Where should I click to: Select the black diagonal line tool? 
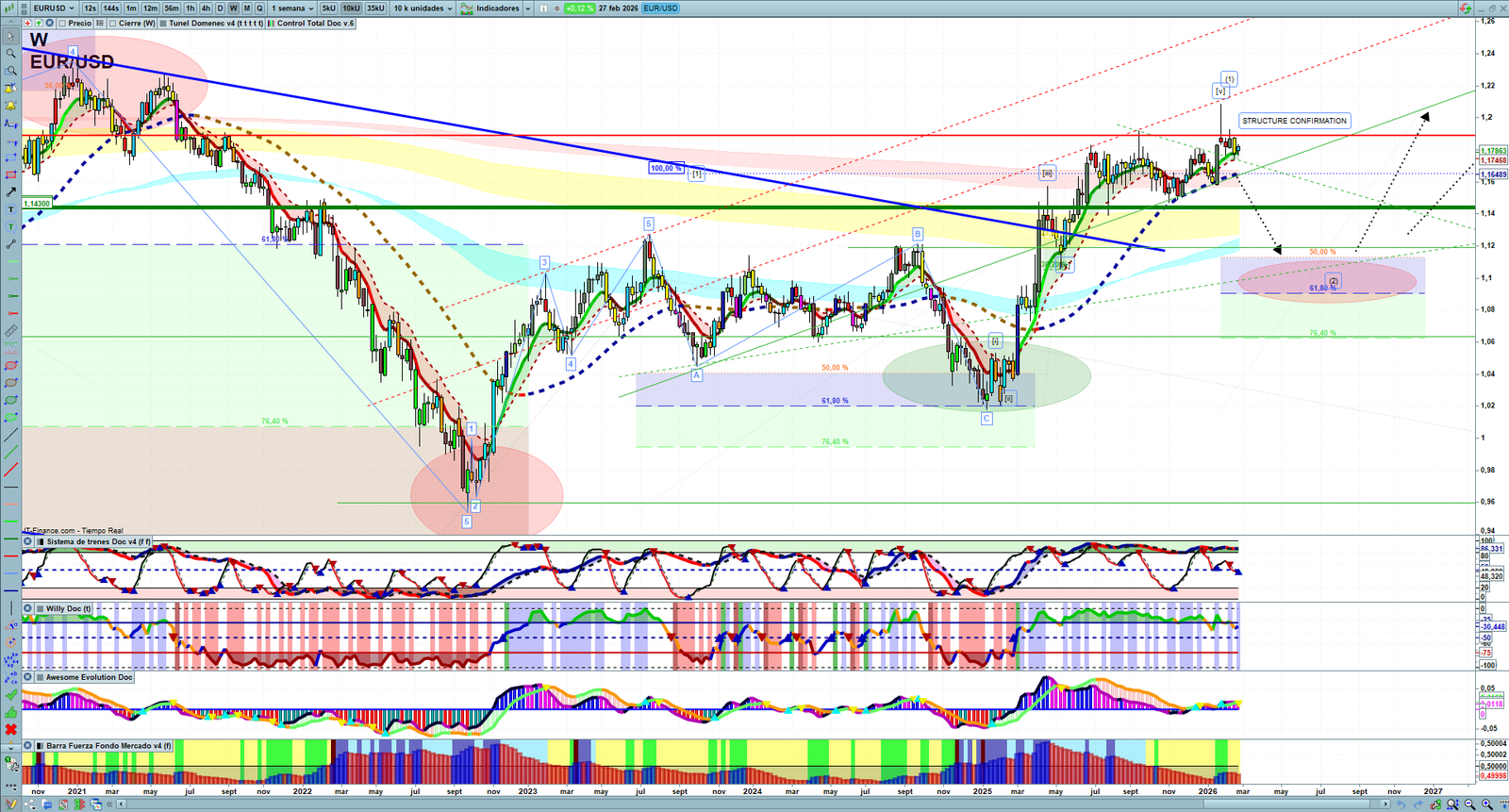point(10,435)
